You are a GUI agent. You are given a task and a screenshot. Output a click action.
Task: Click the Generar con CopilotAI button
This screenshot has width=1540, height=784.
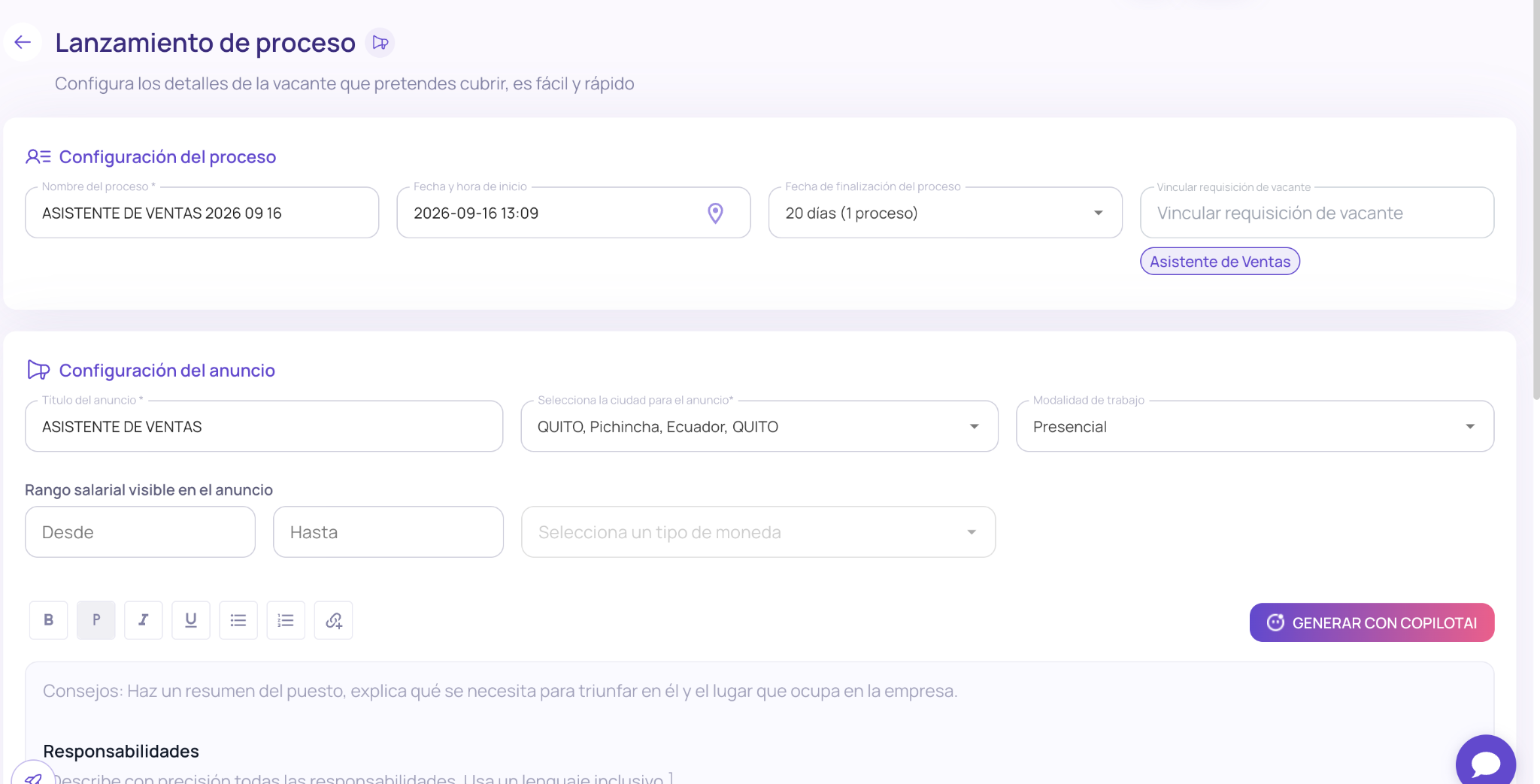click(1372, 622)
